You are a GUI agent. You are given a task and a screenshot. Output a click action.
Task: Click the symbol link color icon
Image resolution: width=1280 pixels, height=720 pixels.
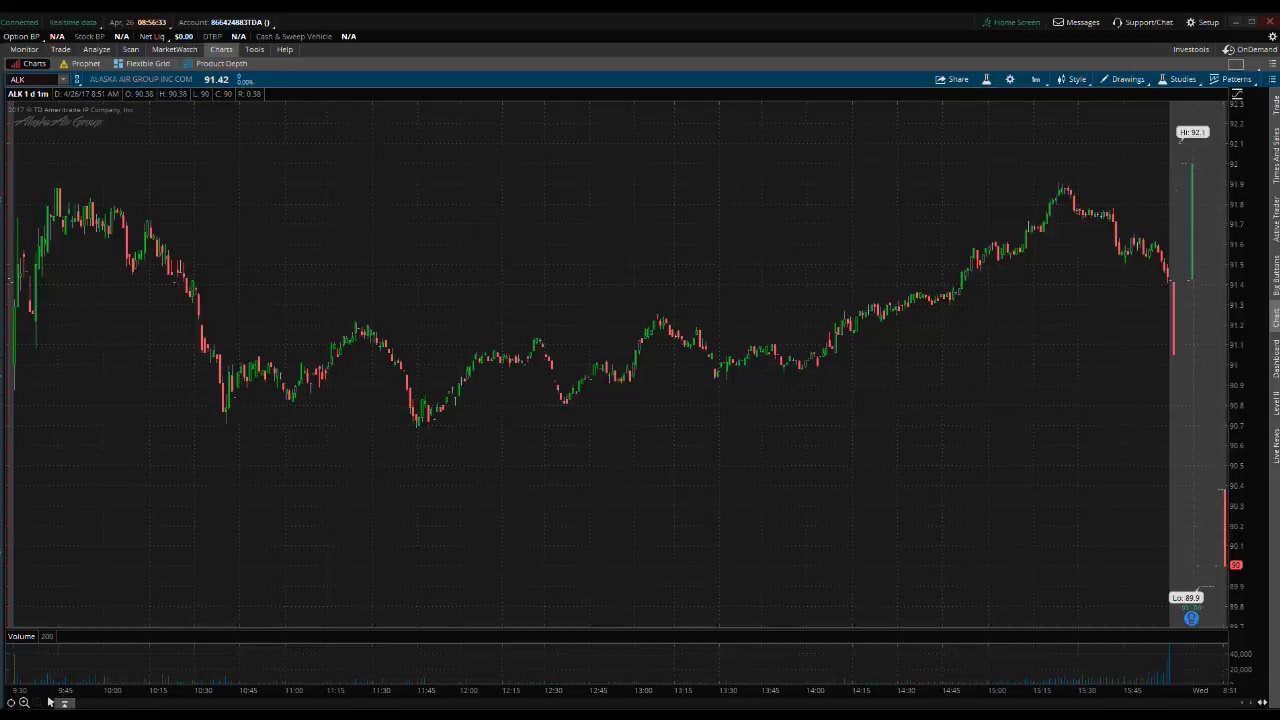coord(77,79)
